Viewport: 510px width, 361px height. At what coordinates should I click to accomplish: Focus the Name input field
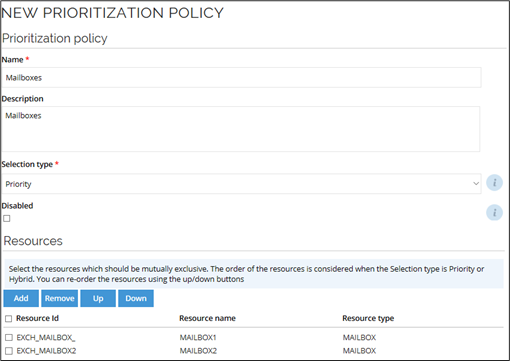point(241,78)
